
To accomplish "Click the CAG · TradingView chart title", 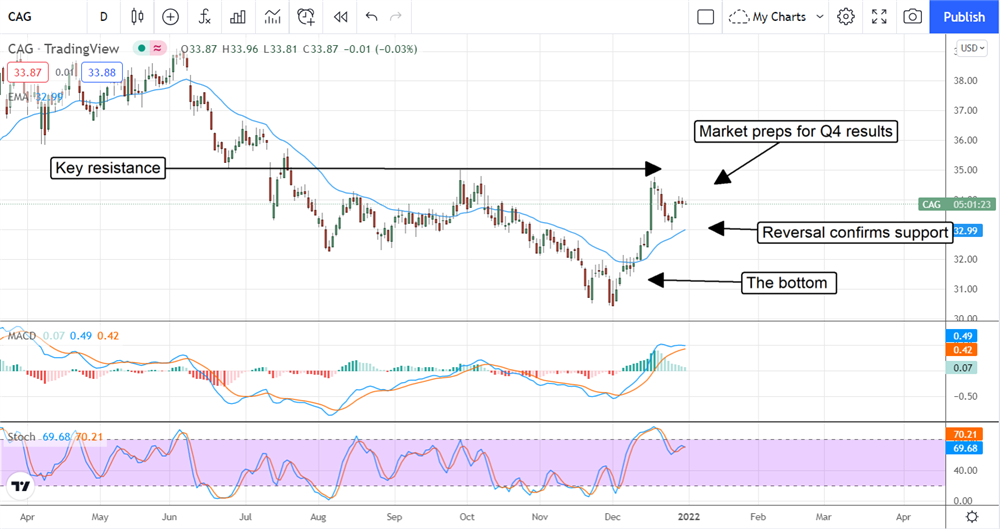I will tap(63, 48).
